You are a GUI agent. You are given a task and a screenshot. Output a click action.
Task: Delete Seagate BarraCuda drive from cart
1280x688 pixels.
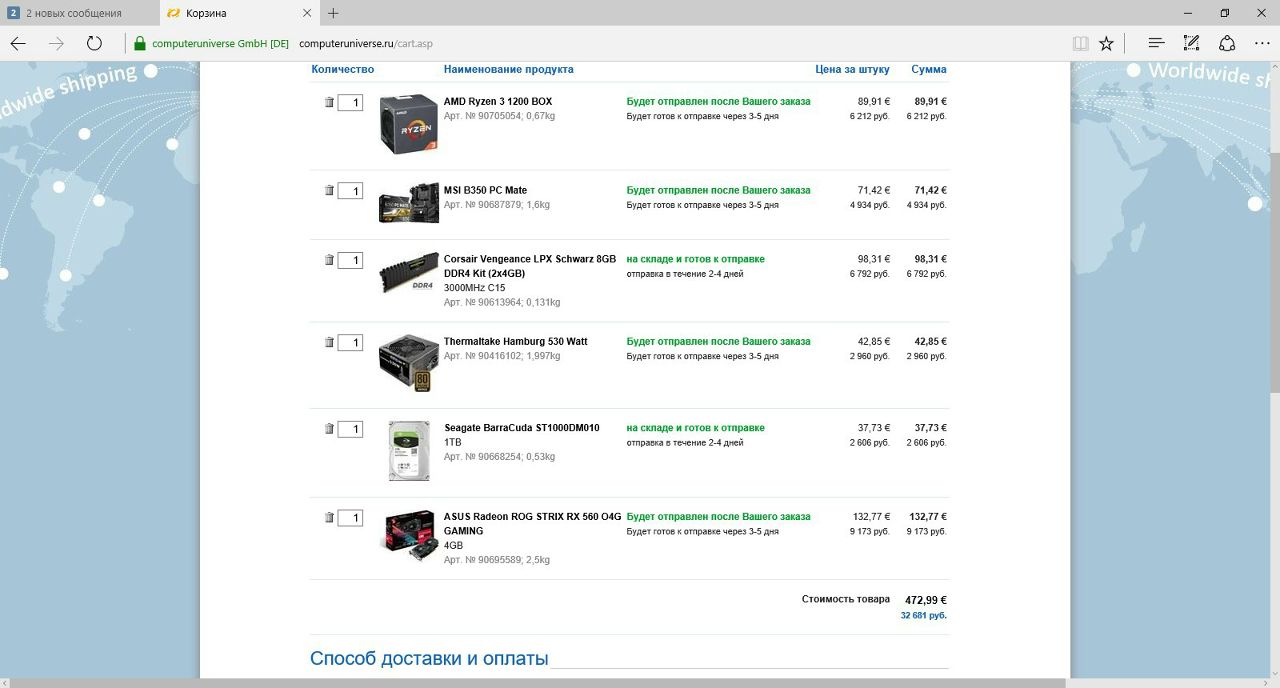[329, 429]
